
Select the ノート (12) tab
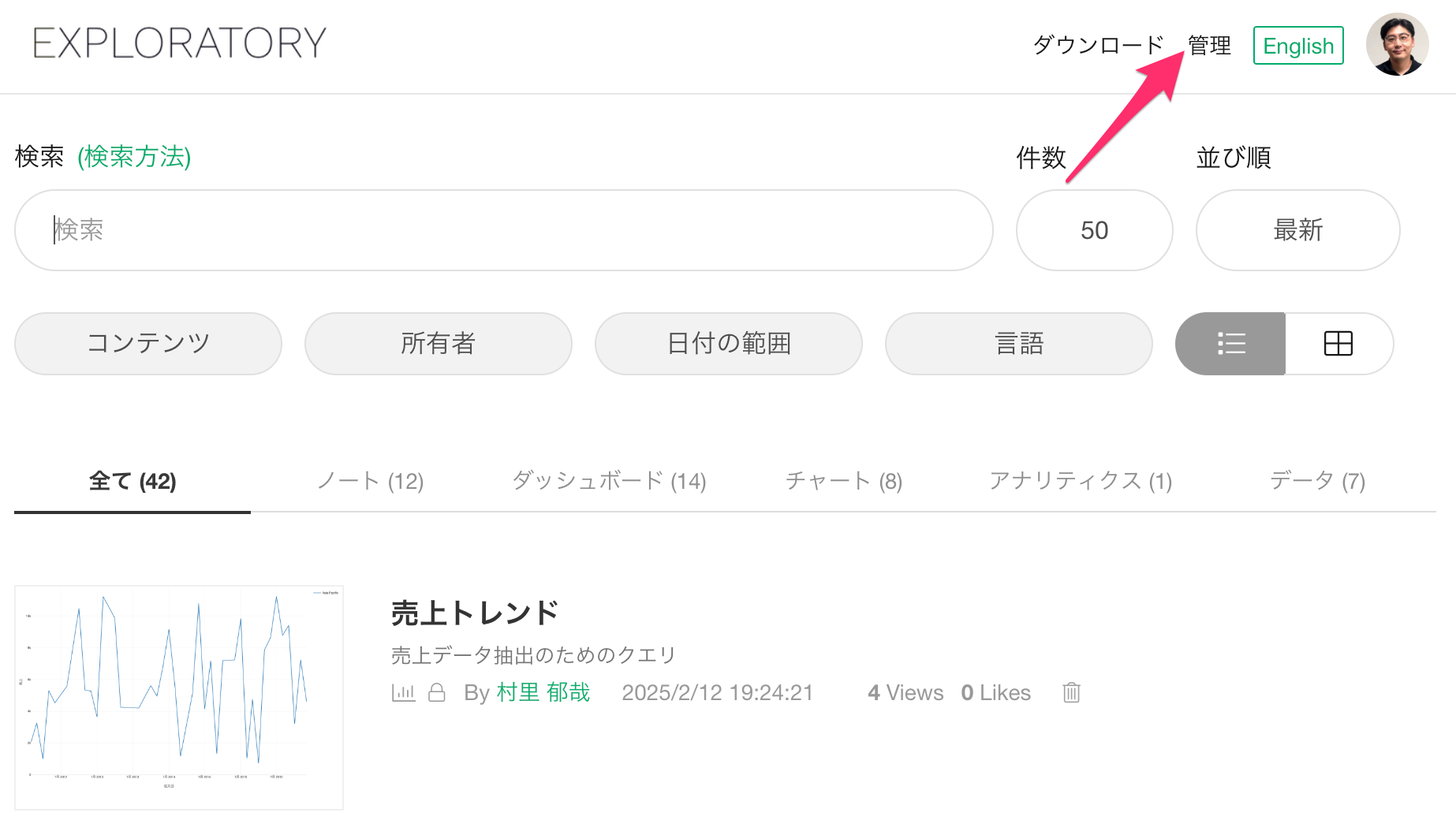tap(370, 481)
